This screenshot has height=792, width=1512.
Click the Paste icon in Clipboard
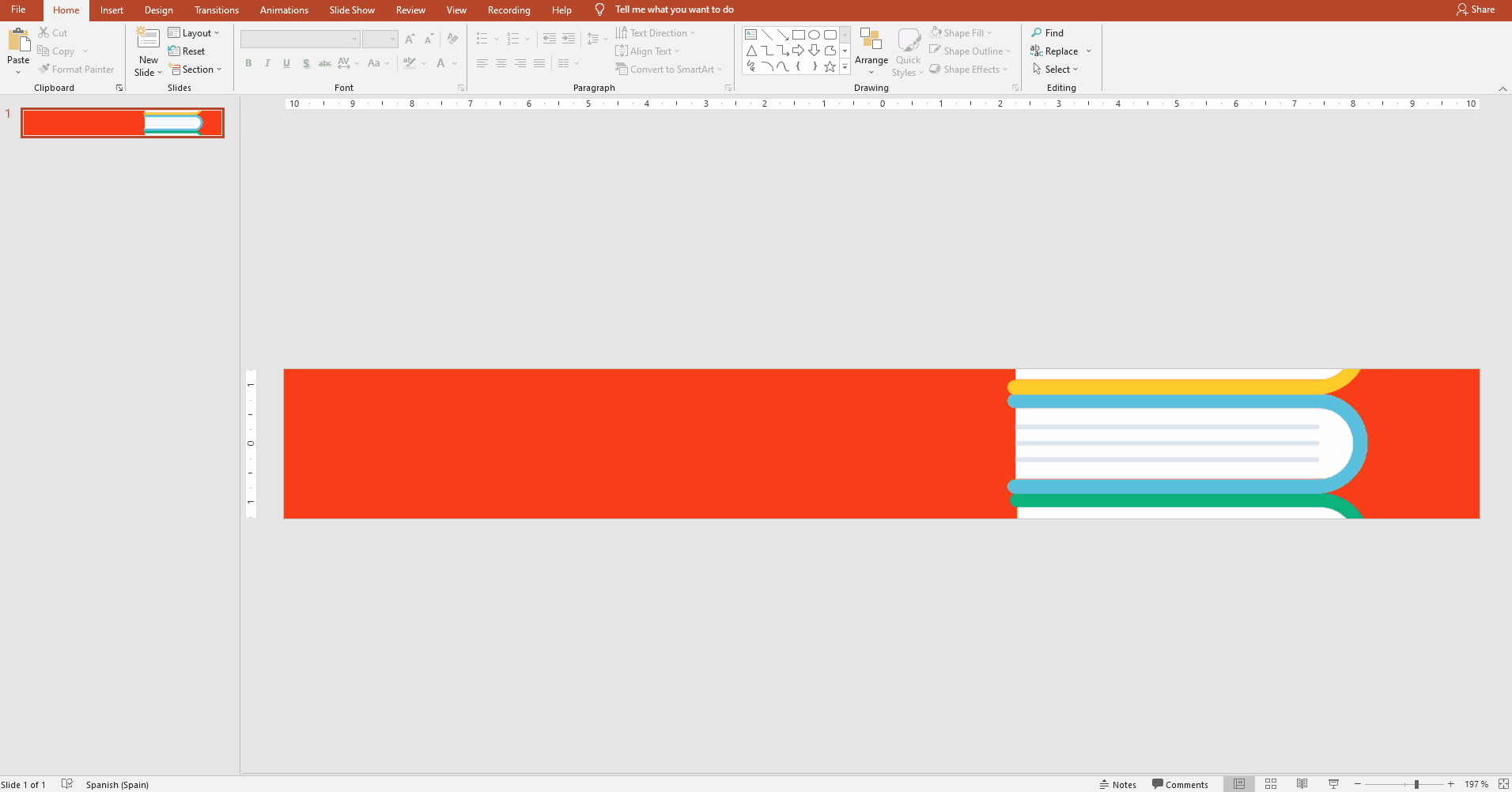point(18,41)
